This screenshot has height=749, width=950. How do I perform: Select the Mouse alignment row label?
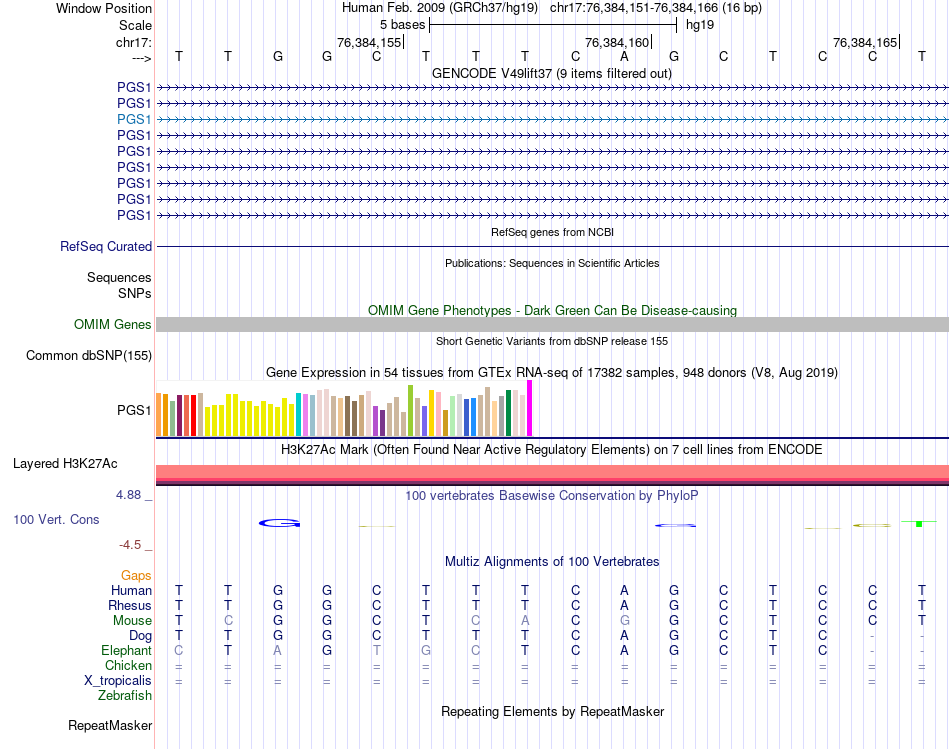(x=132, y=621)
